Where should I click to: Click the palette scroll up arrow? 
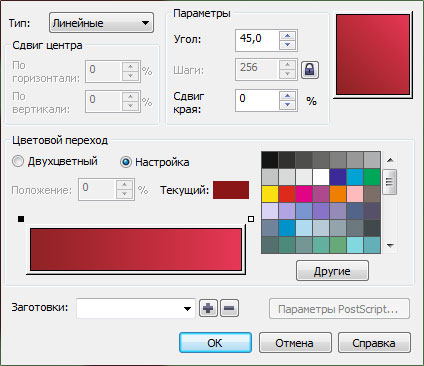390,160
